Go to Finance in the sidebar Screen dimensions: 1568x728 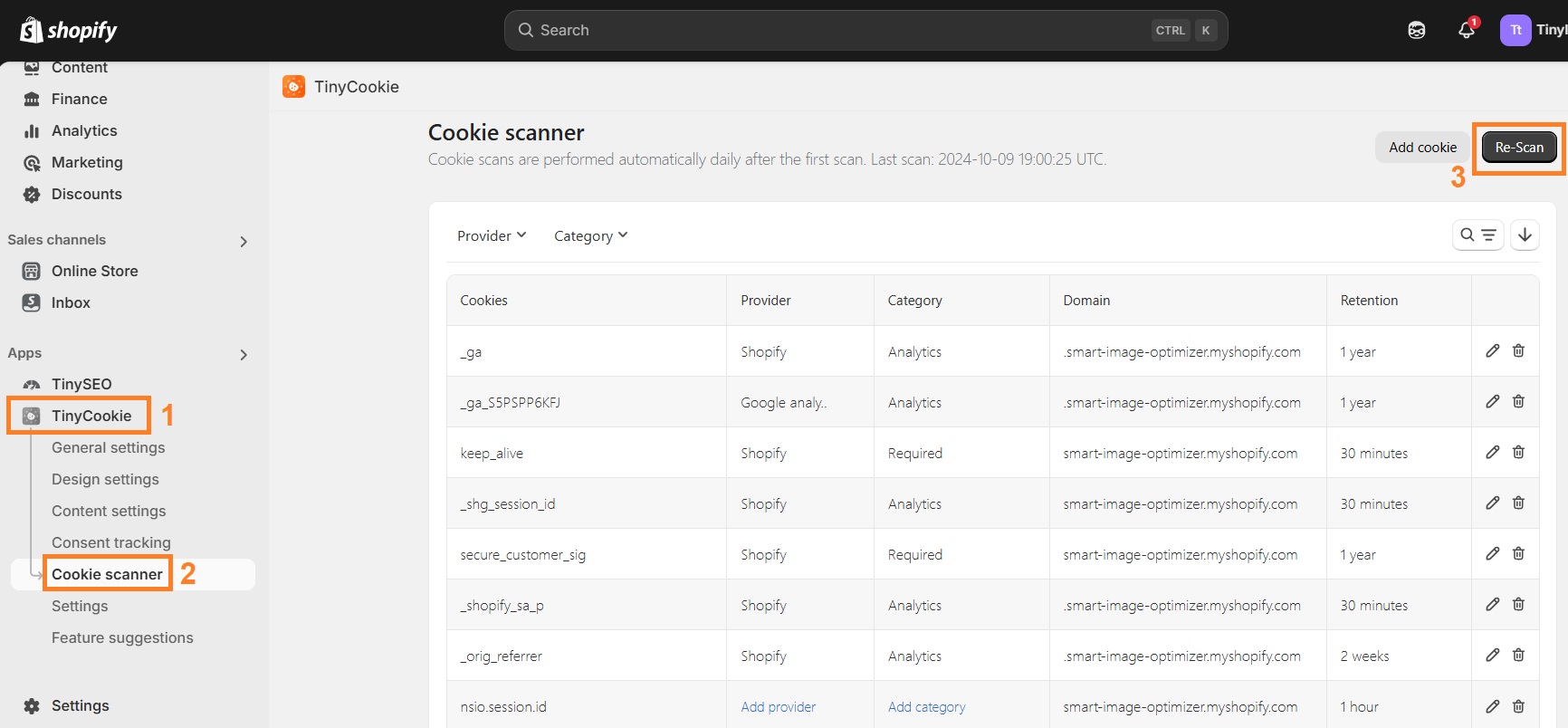(x=79, y=99)
